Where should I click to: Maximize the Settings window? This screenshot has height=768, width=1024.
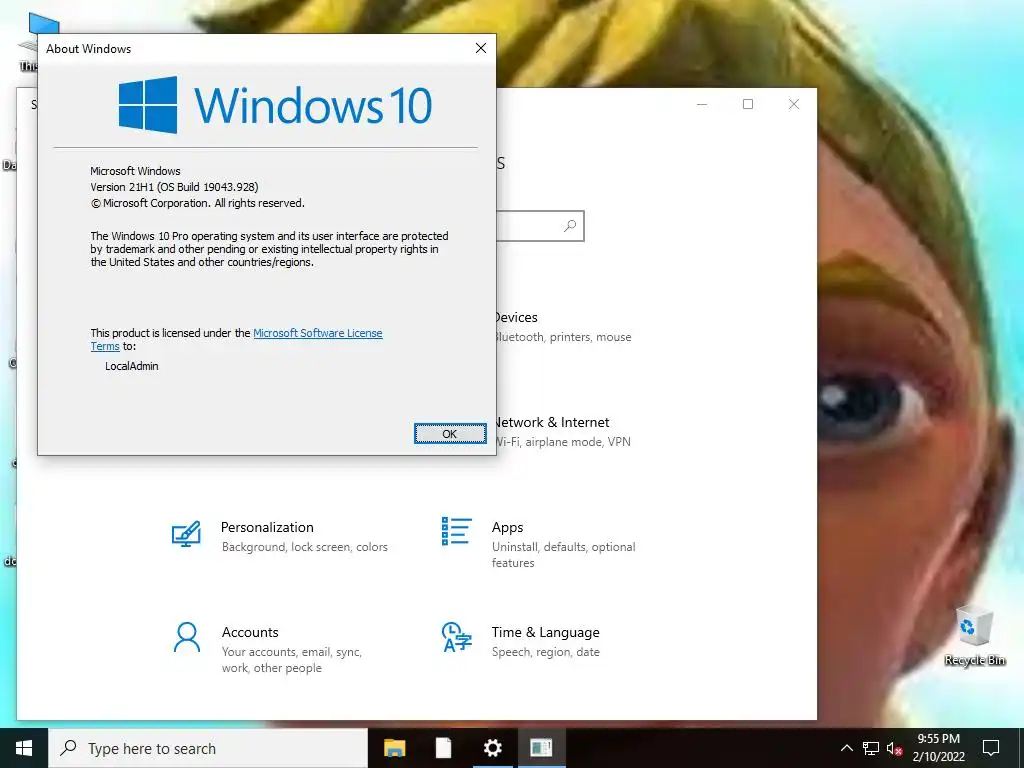pyautogui.click(x=748, y=104)
